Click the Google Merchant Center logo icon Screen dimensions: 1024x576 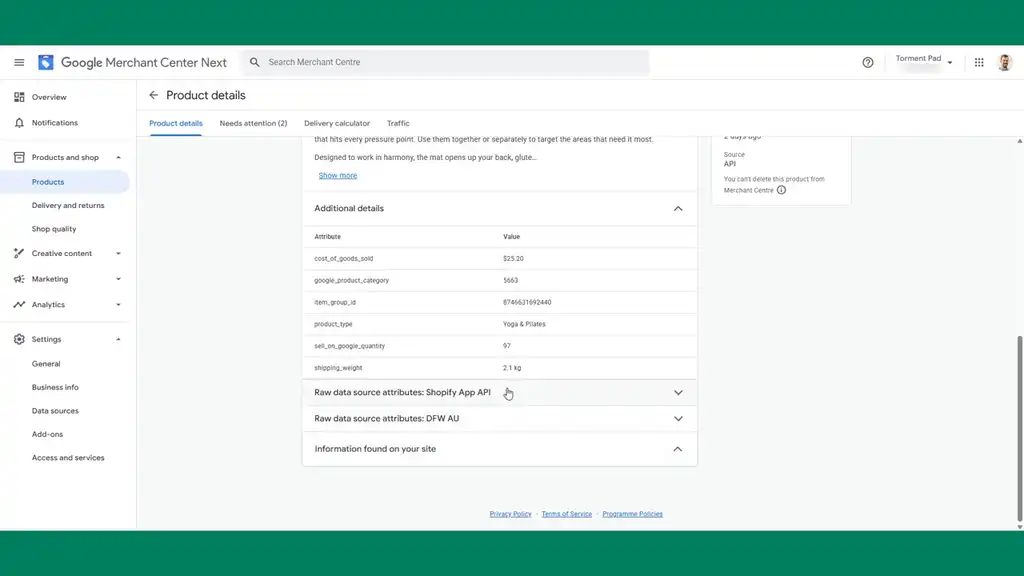tap(46, 63)
